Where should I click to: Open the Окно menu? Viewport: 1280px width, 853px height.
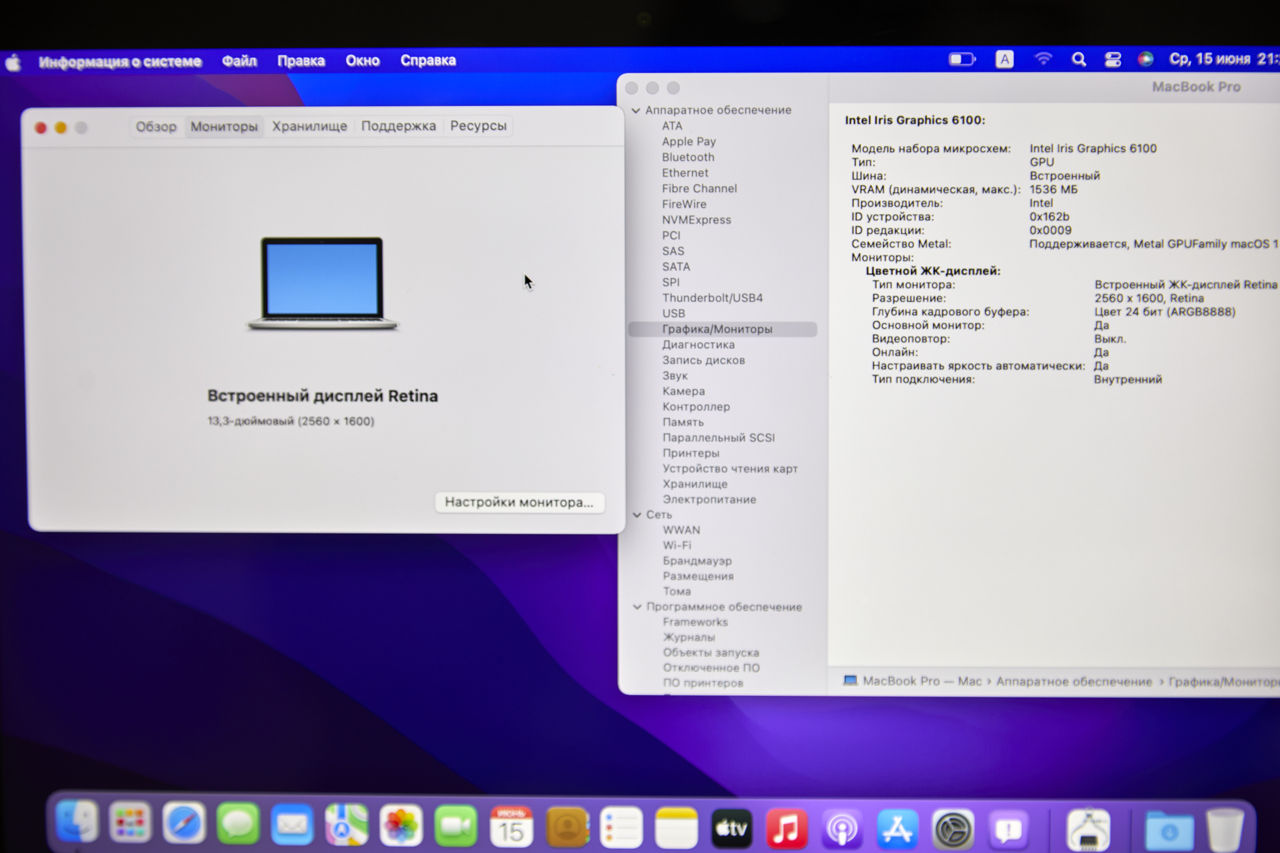(362, 60)
